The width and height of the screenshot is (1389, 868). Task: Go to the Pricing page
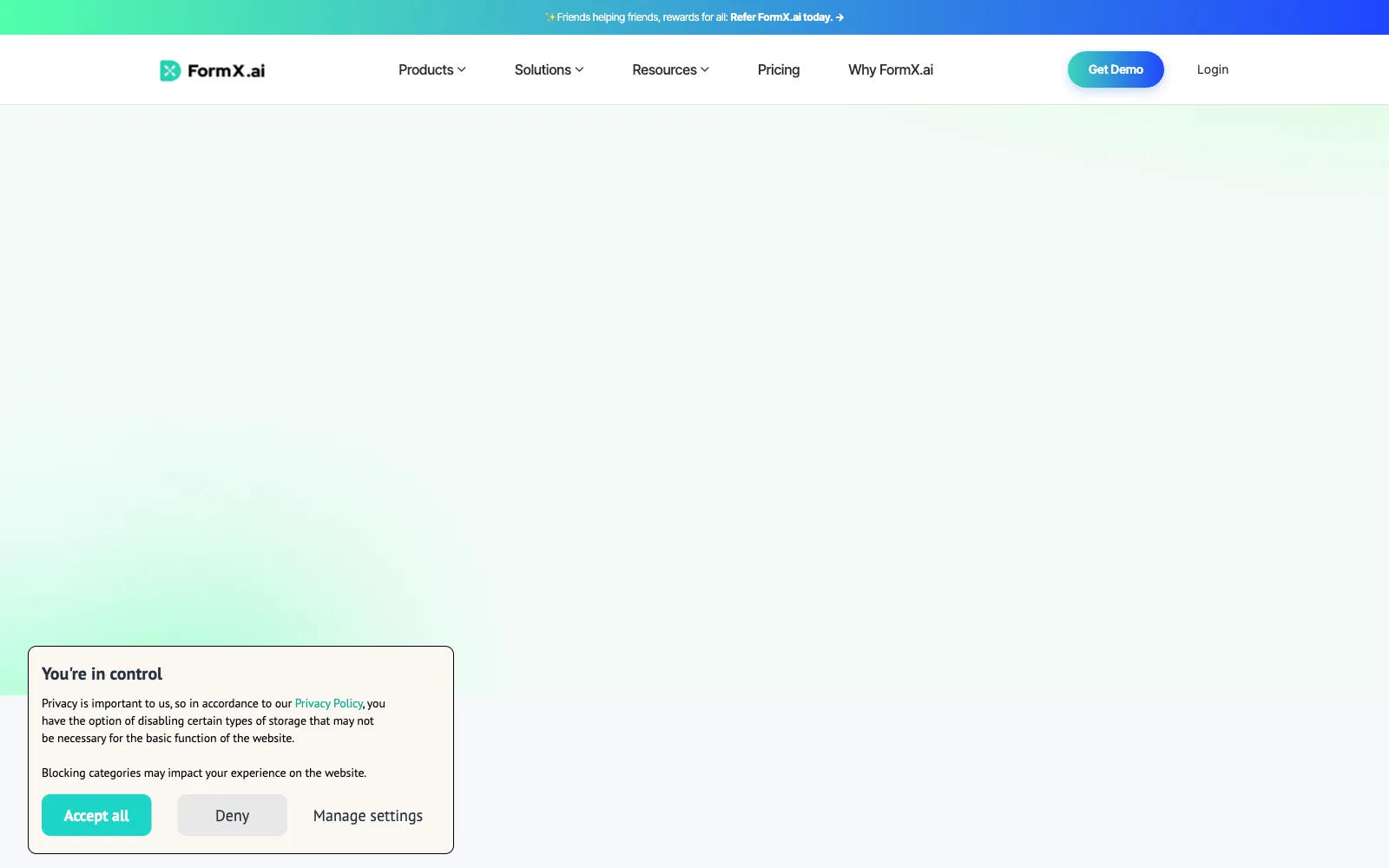pos(779,69)
